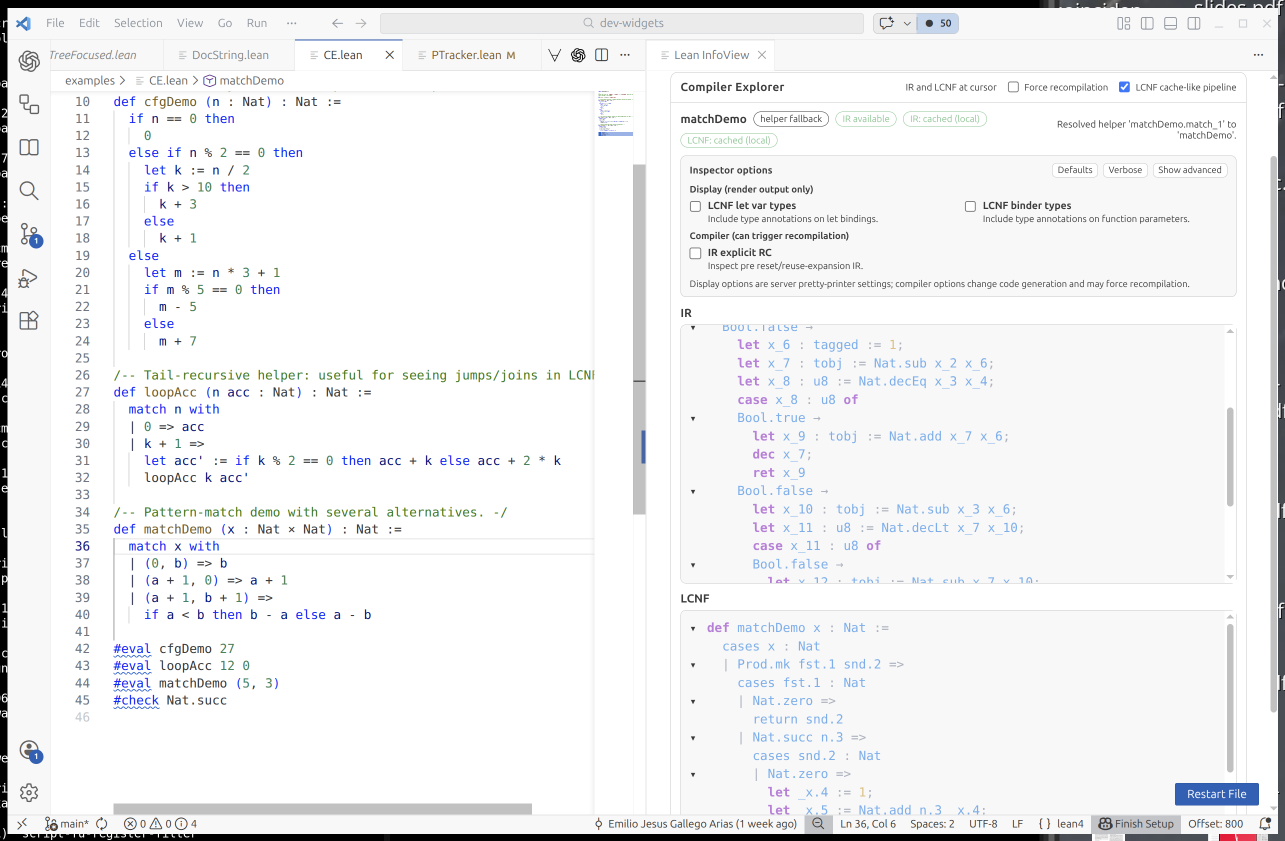
Task: Switch to the DocString.lean tab
Action: click(229, 55)
